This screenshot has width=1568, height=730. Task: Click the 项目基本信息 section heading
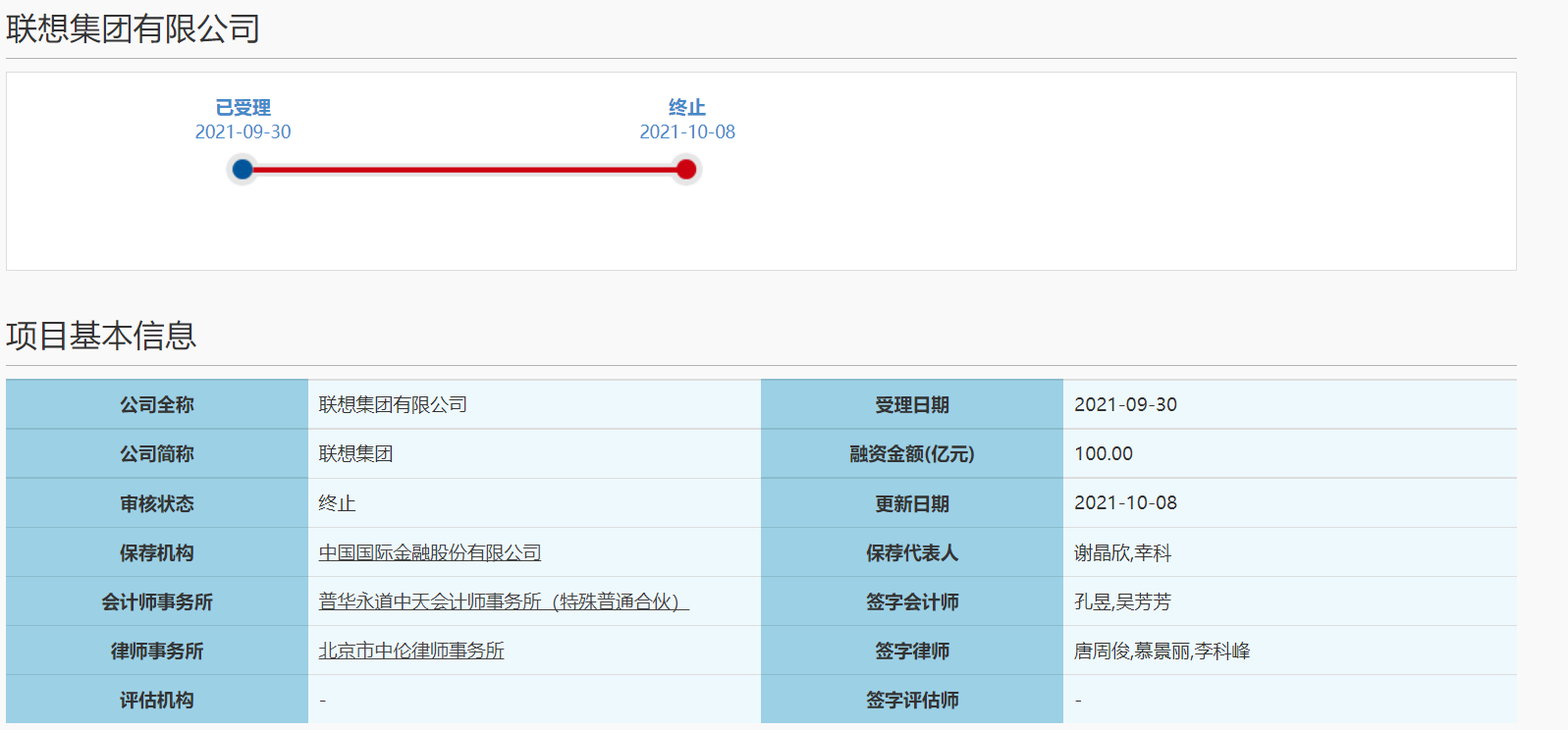pos(101,336)
